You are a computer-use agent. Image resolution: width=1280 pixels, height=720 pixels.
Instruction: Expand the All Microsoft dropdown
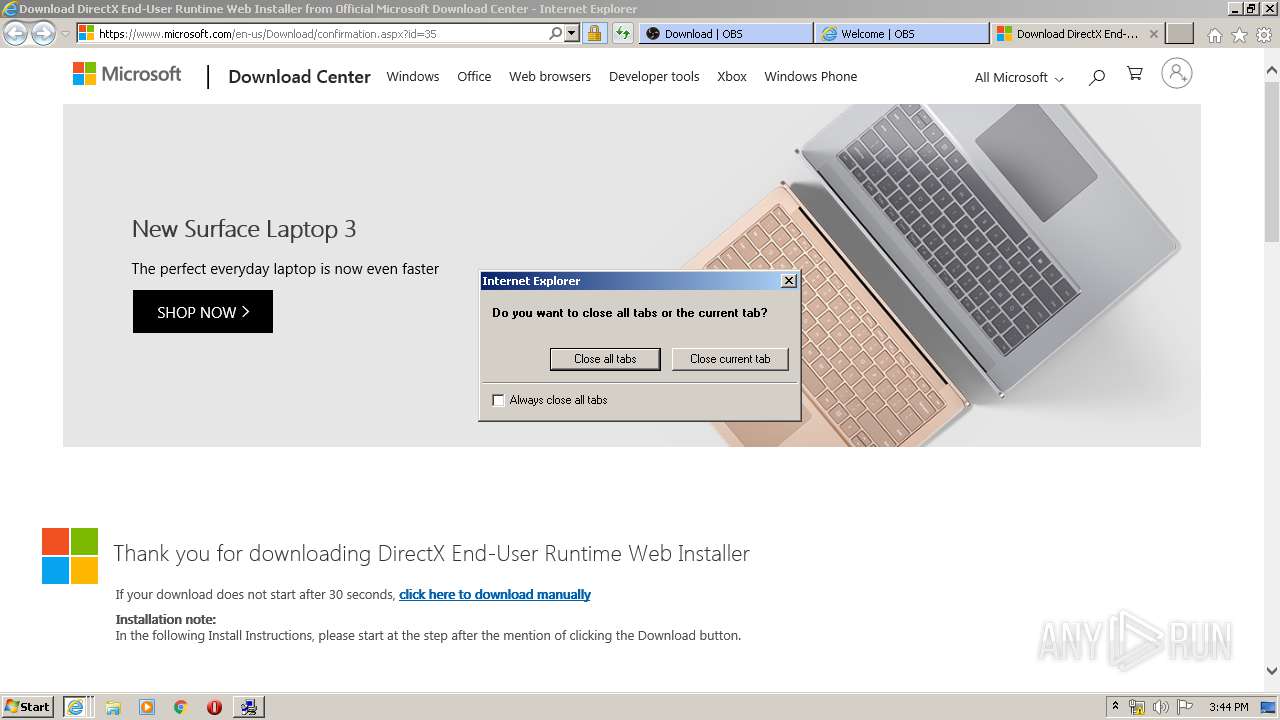pos(1019,77)
